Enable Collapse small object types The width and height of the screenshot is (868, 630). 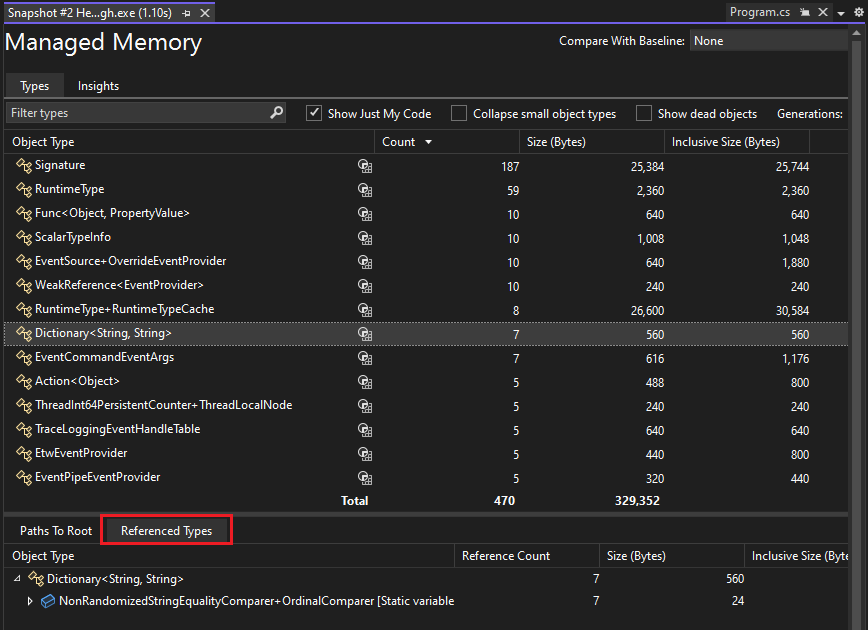tap(458, 113)
